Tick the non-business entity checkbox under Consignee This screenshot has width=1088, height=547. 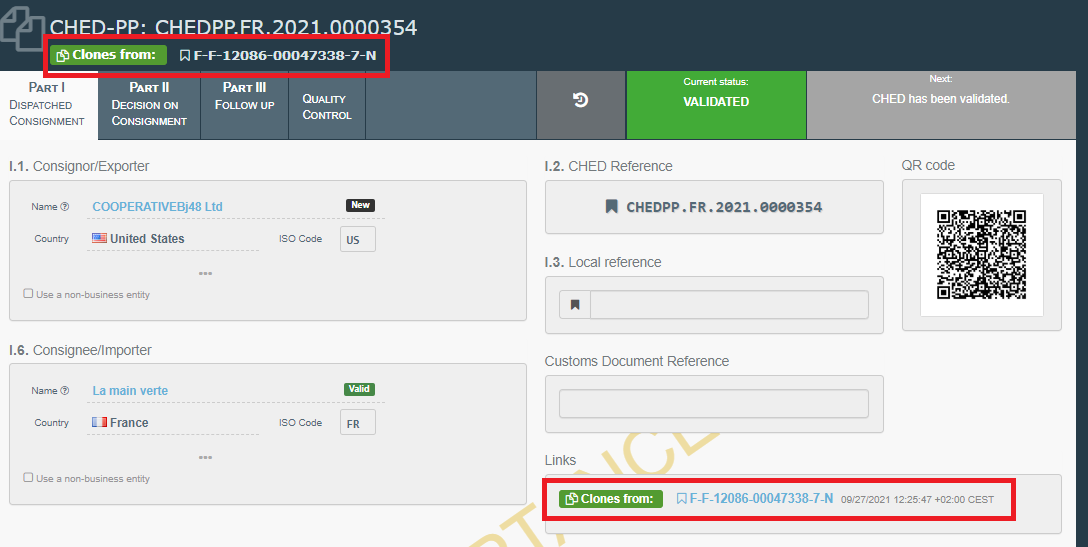(28, 478)
